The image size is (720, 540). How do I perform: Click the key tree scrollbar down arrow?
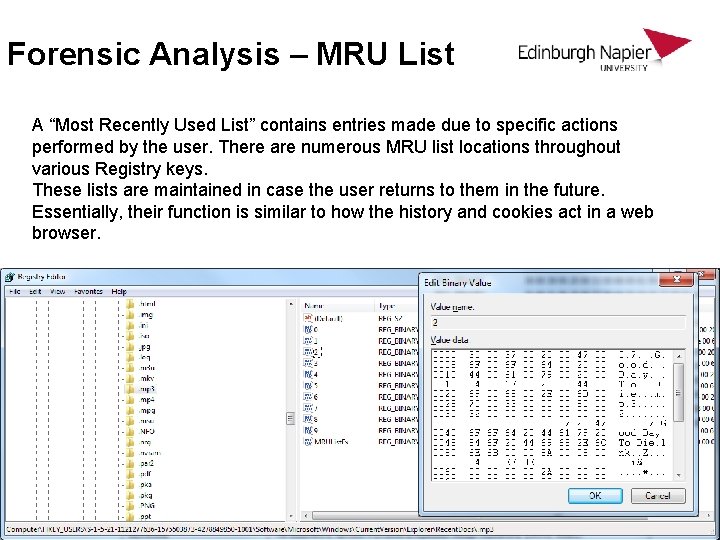click(291, 516)
